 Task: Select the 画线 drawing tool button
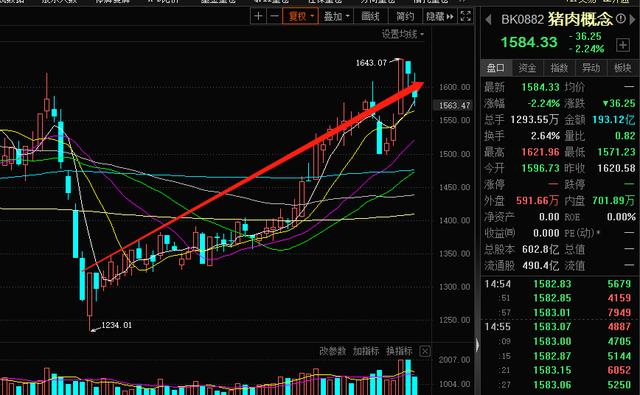coord(371,16)
